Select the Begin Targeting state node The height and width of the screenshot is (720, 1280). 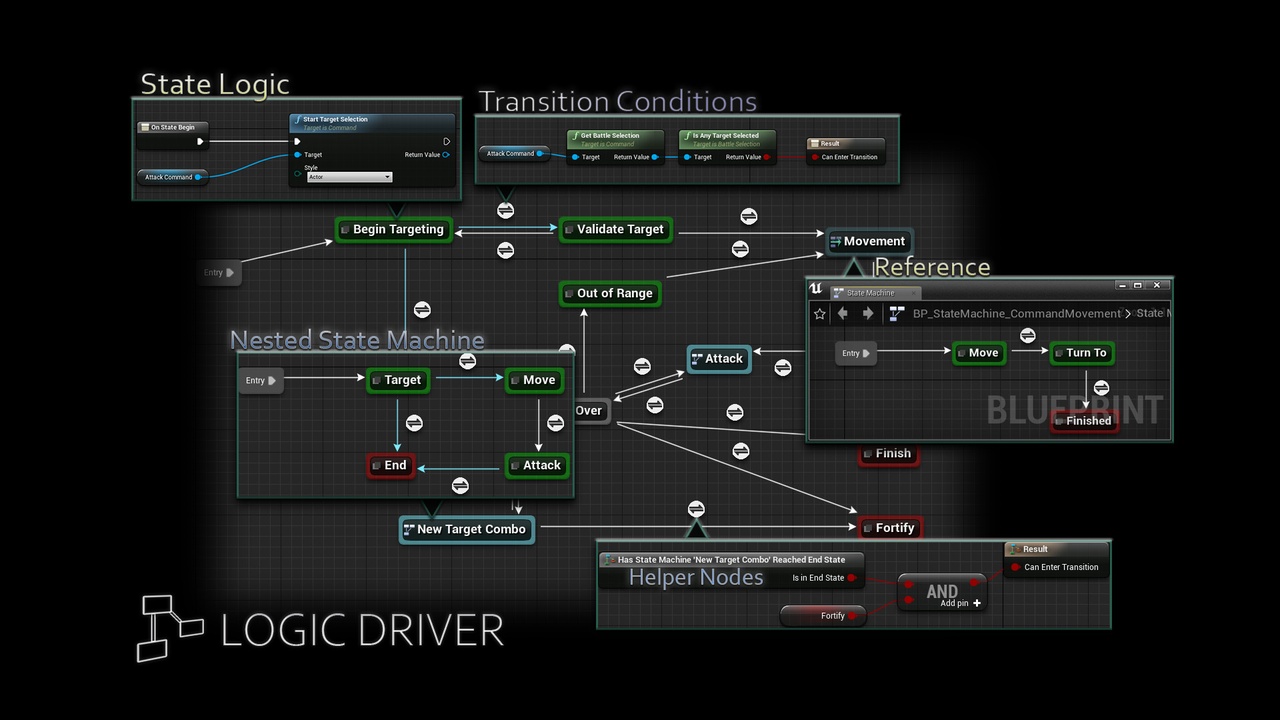point(393,229)
